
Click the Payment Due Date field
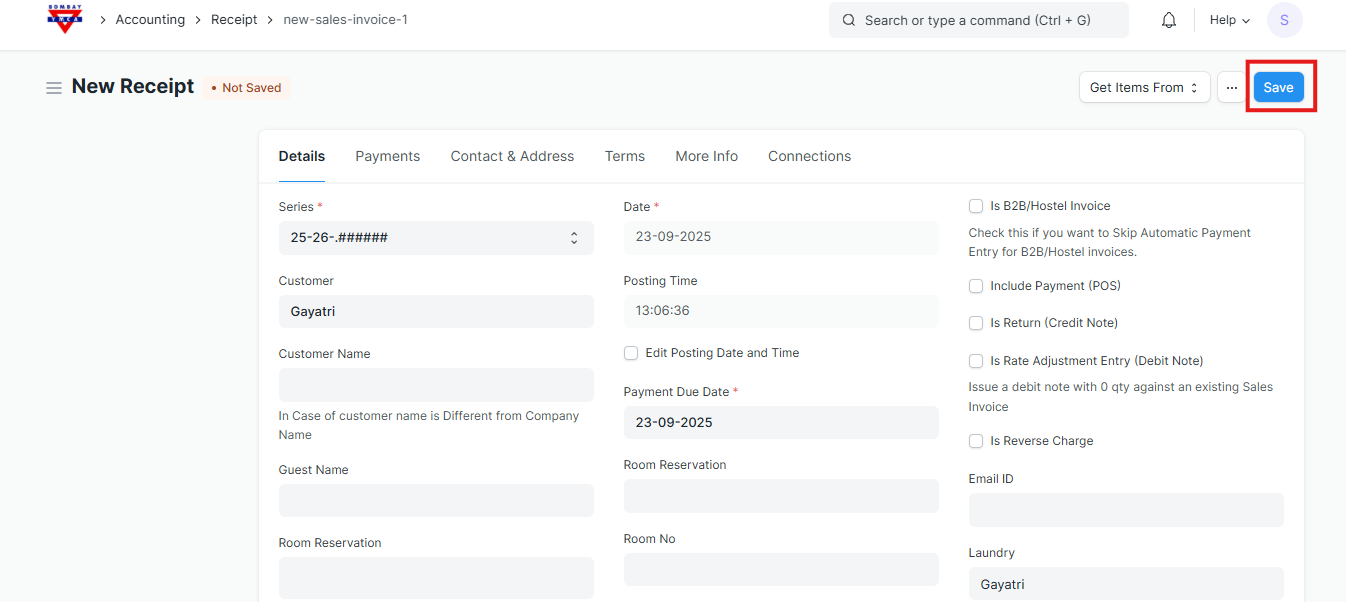(x=780, y=422)
